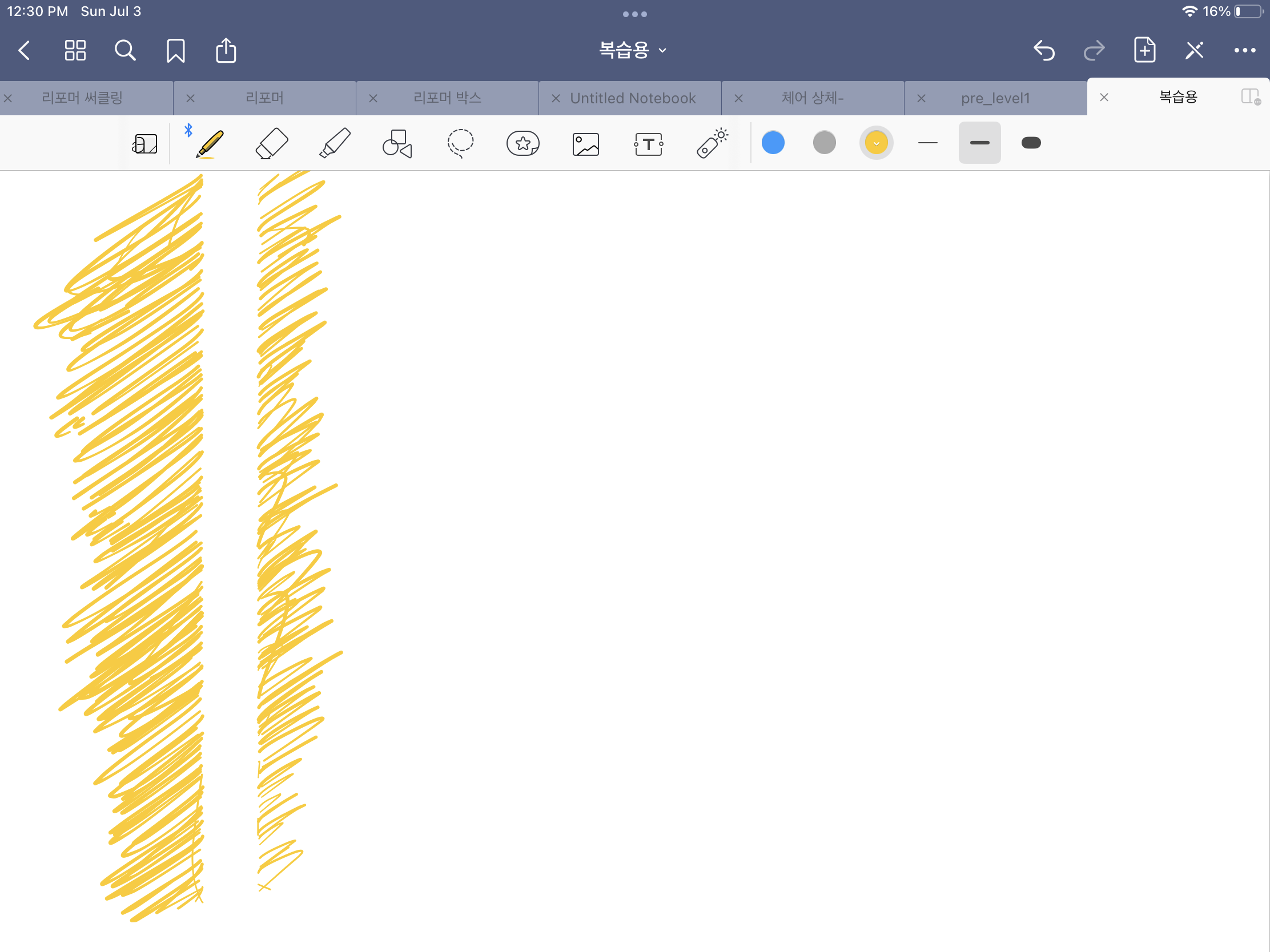
Task: Open the Elements sticker tool
Action: pos(523,143)
